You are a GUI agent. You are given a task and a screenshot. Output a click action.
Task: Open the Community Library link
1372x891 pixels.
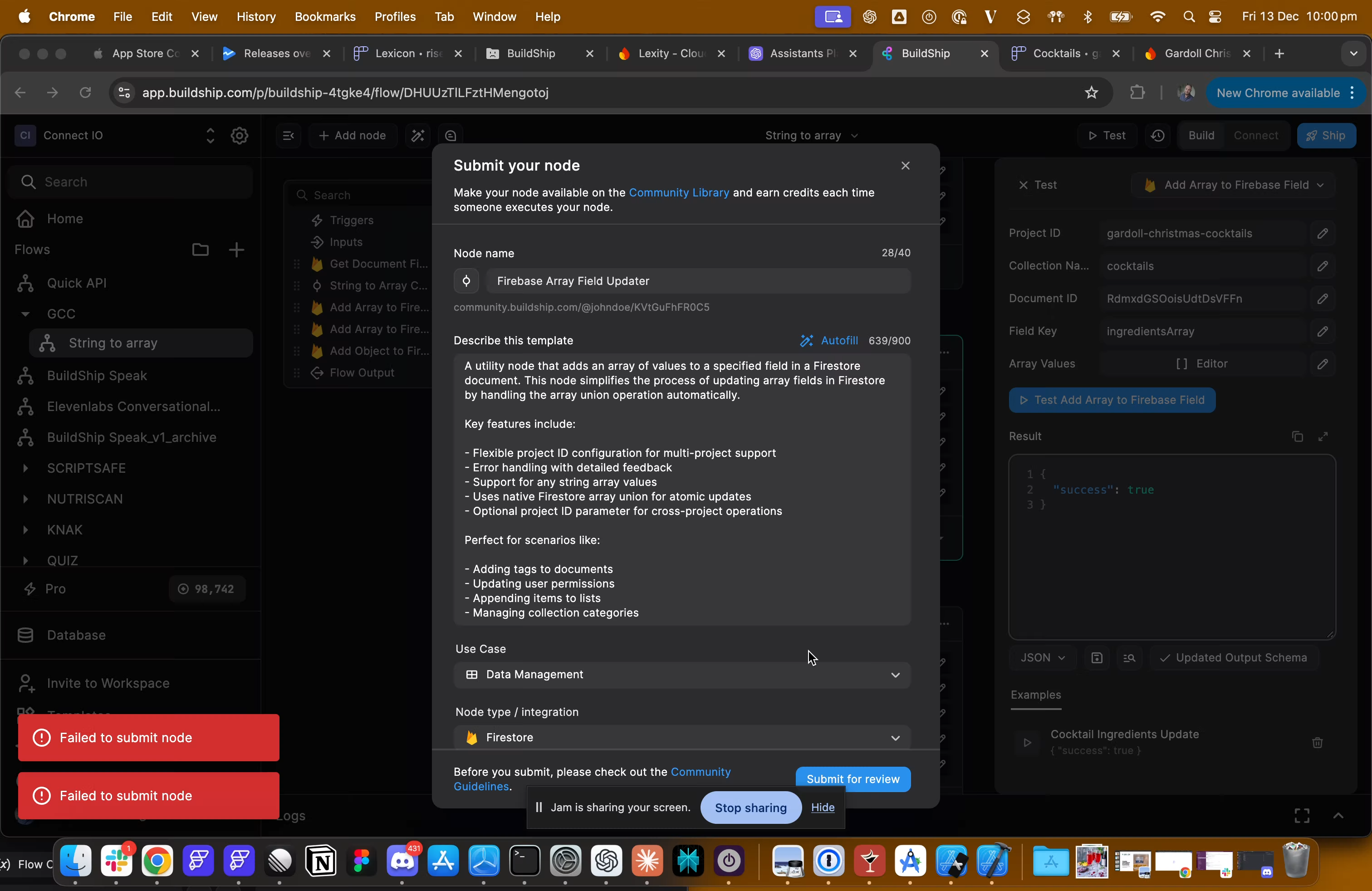pyautogui.click(x=678, y=192)
